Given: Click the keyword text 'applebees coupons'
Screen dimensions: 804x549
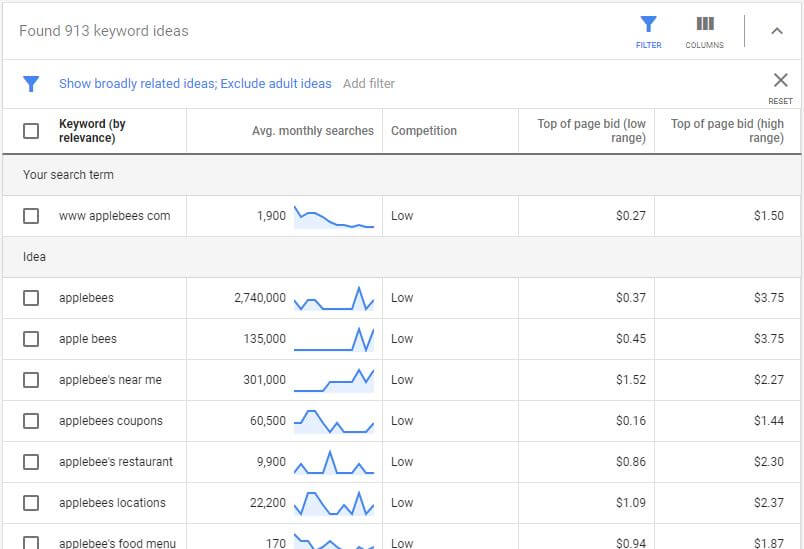Looking at the screenshot, I should click(x=111, y=421).
